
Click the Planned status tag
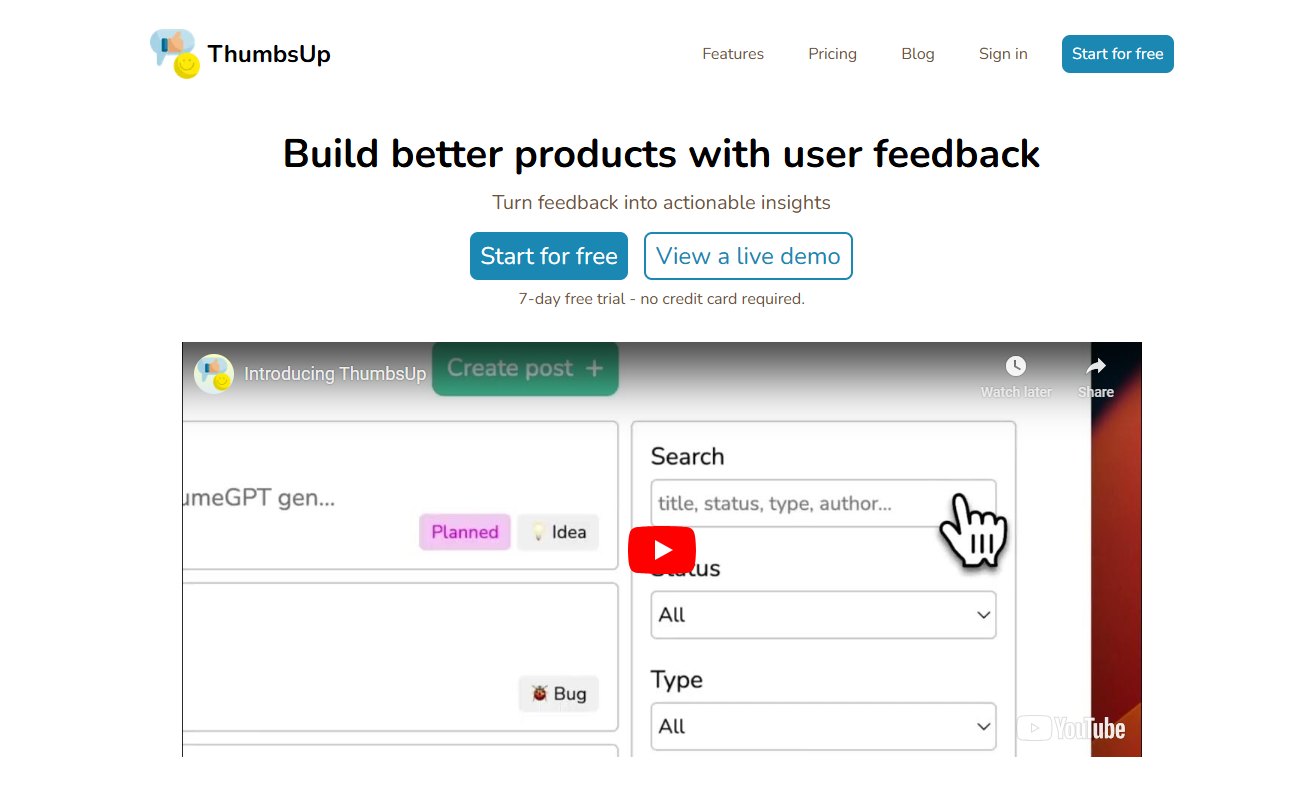[465, 532]
